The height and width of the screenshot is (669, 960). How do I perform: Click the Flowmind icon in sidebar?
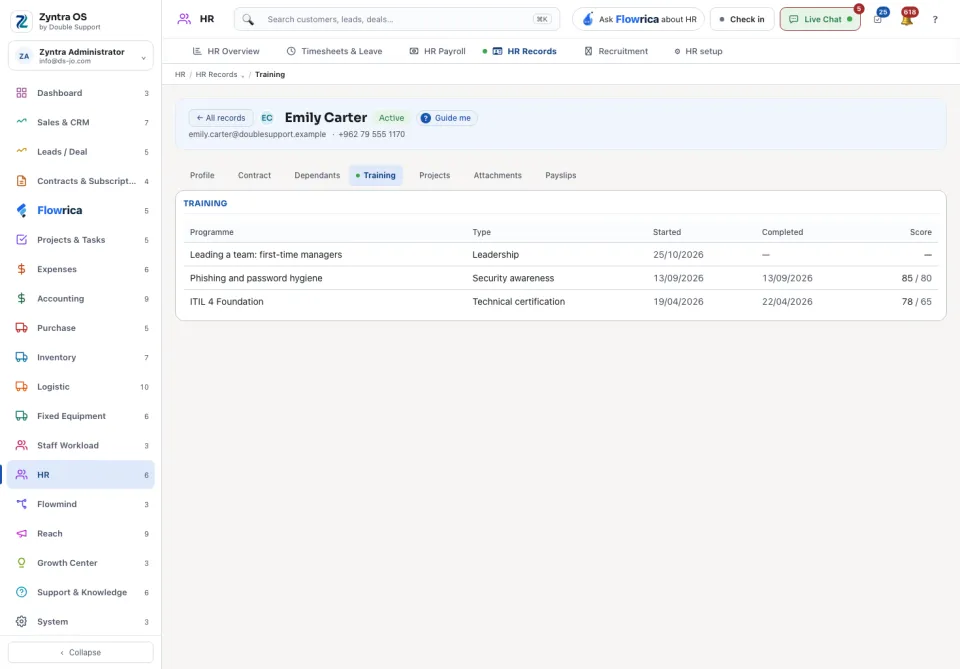(21, 504)
